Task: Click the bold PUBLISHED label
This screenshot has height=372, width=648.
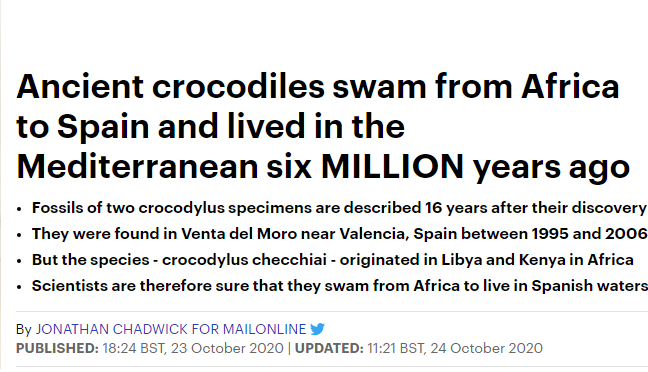Action: [57, 348]
